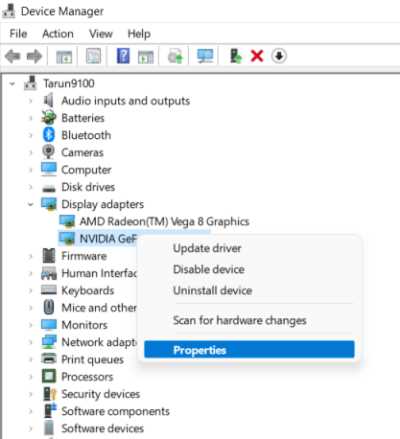Select the Tarun9100 computer name
Image resolution: width=400 pixels, height=439 pixels.
pos(69,83)
